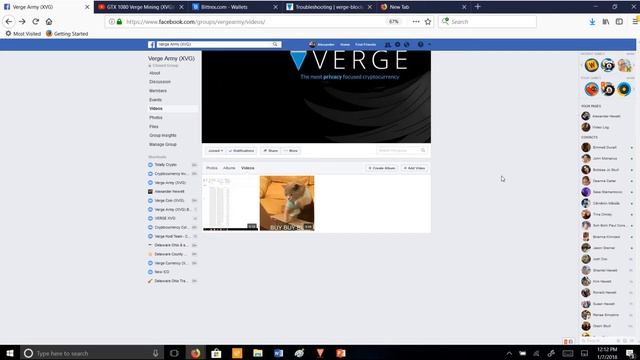640x360 pixels.
Task: Open the group Photos section in sidebar
Action: point(156,118)
